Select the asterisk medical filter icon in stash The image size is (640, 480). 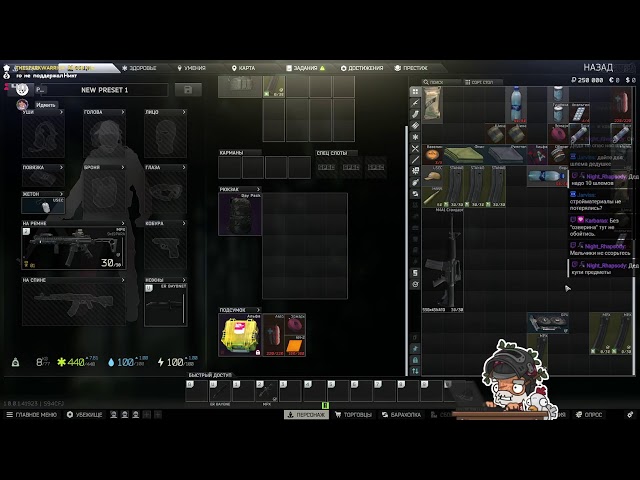click(x=415, y=137)
